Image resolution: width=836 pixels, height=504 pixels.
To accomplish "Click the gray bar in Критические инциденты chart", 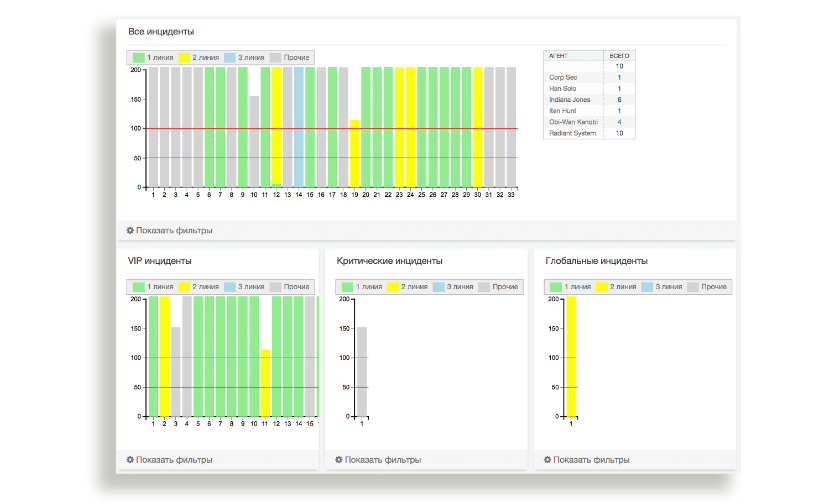I will [362, 370].
